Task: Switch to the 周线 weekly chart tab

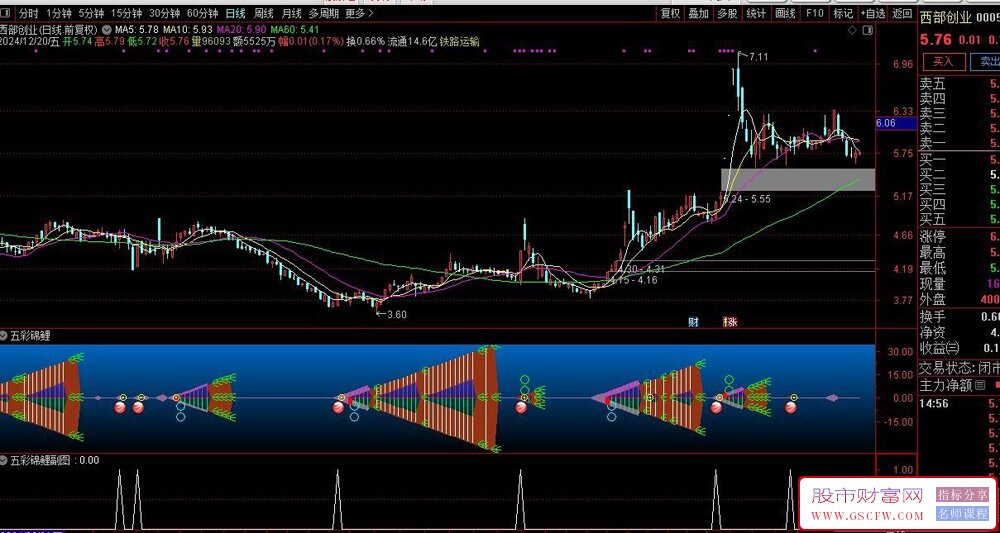Action: pos(263,13)
